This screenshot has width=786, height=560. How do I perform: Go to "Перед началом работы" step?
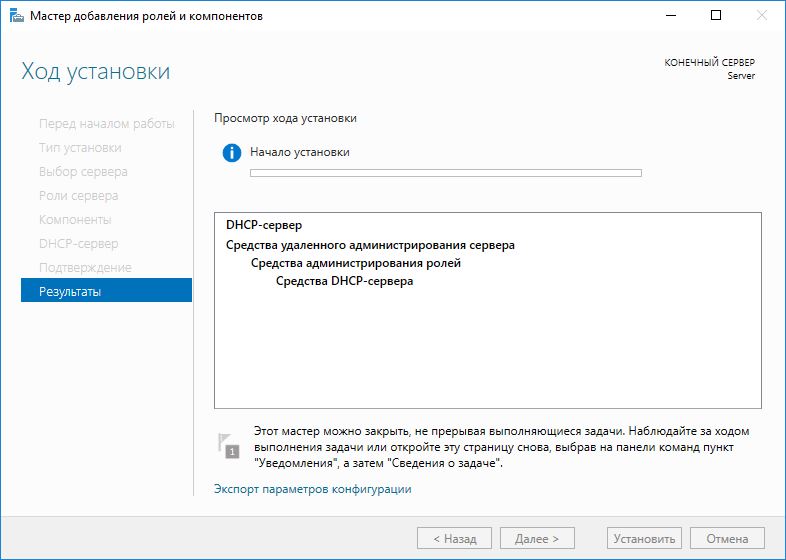click(106, 123)
